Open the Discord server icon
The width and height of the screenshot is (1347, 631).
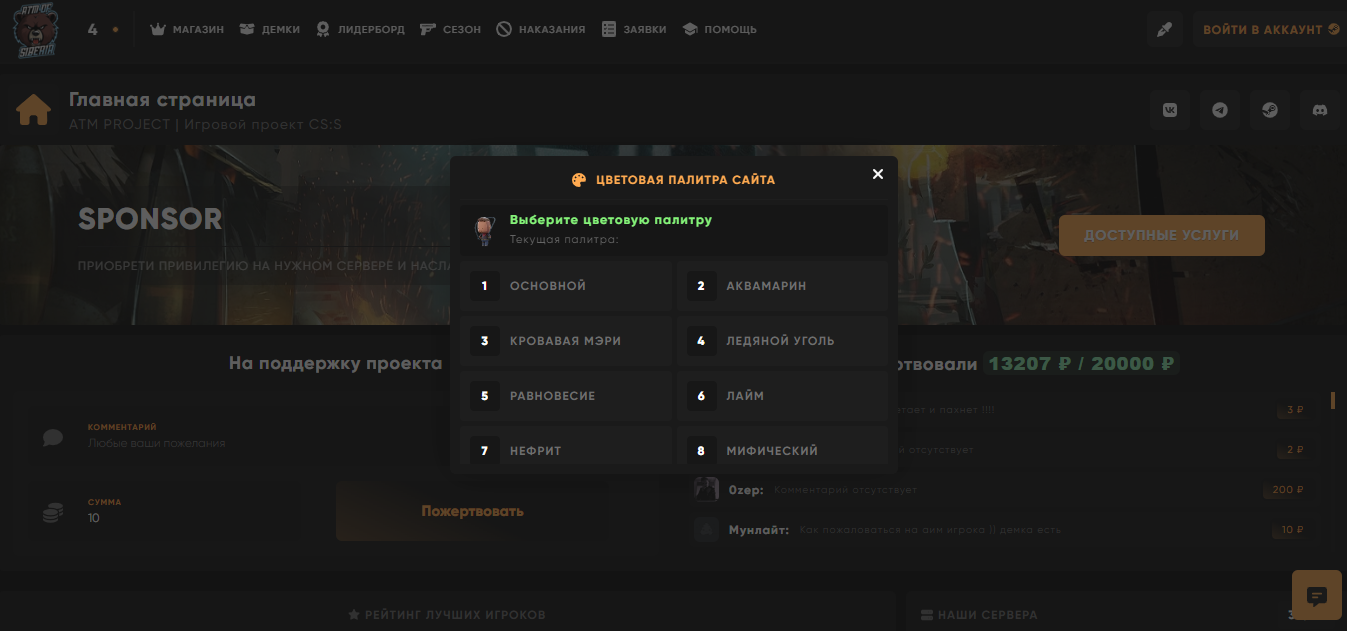[x=1320, y=110]
